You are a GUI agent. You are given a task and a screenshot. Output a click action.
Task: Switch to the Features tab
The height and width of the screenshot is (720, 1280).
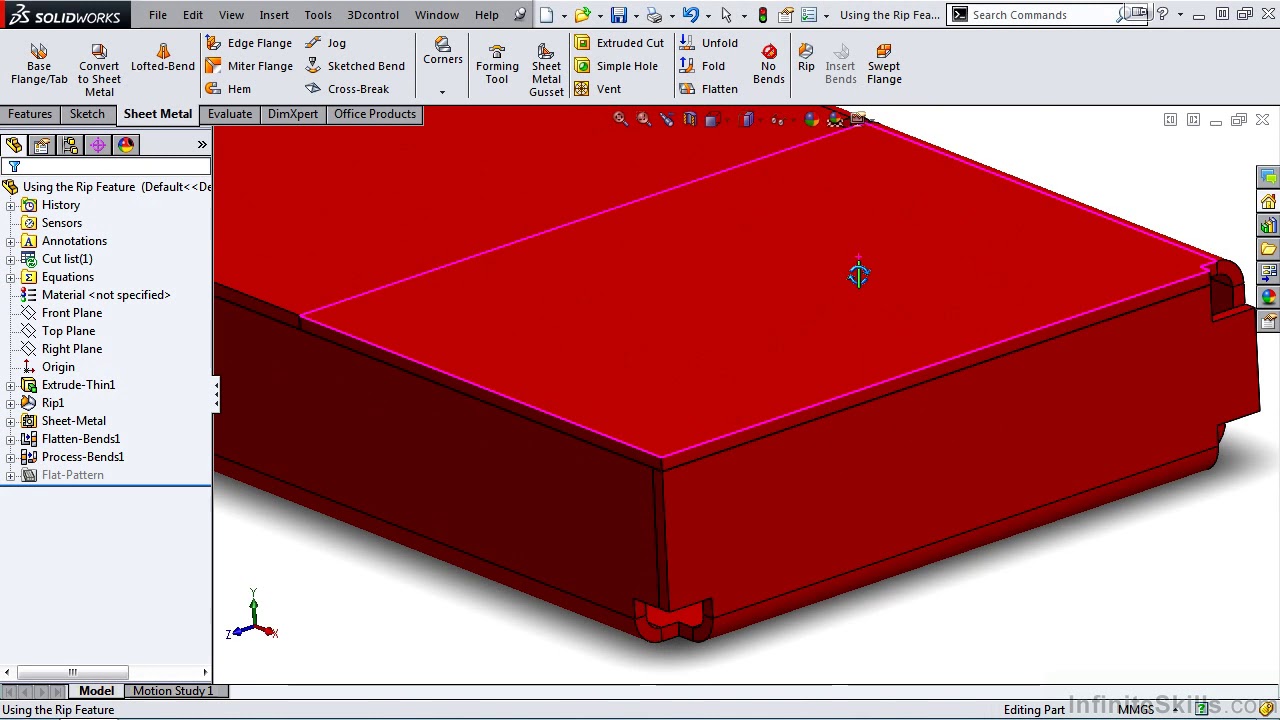30,114
